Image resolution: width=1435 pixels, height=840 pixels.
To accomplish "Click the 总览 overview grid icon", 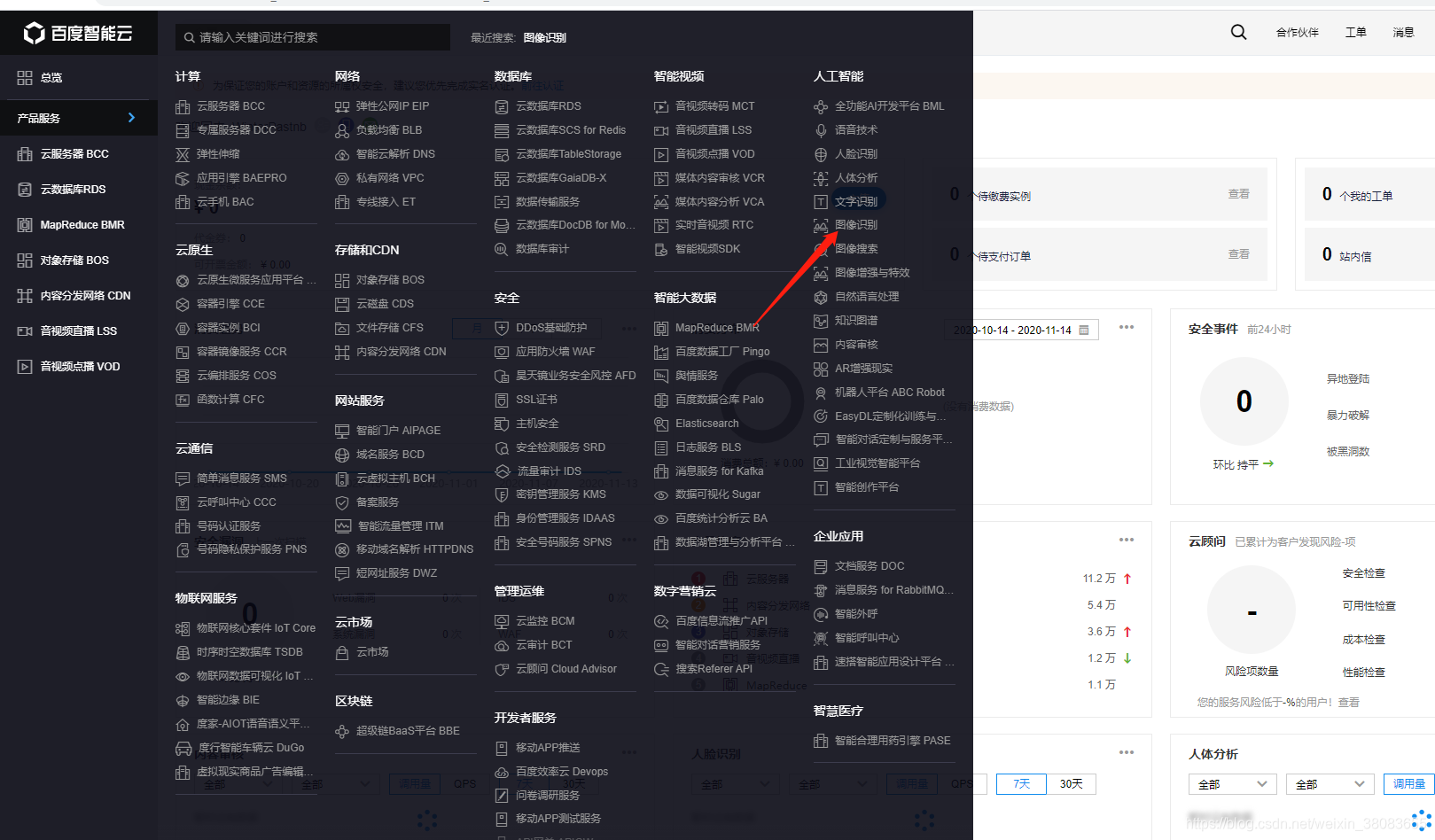I will click(x=25, y=78).
